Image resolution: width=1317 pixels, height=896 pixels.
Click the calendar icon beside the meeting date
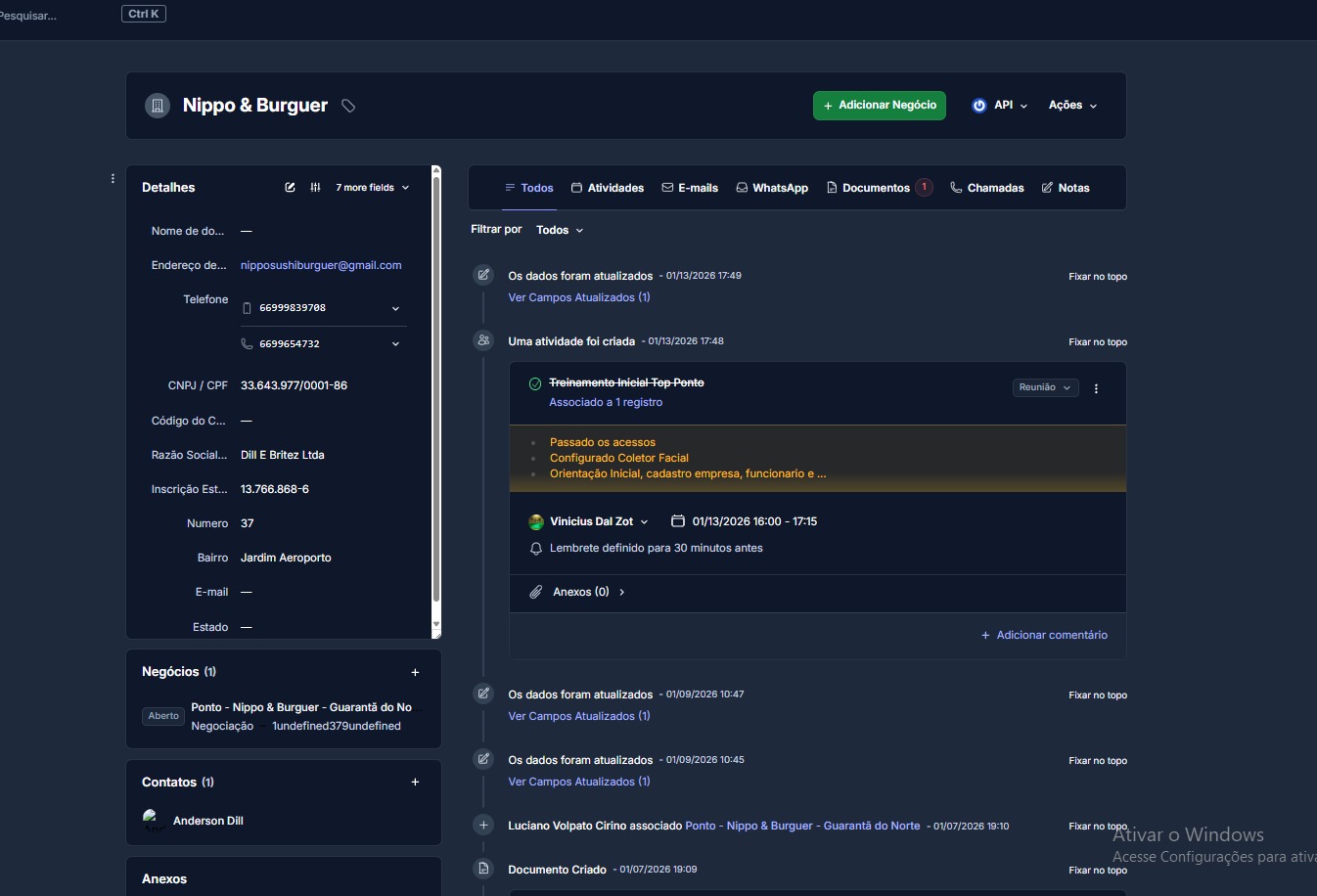(677, 521)
